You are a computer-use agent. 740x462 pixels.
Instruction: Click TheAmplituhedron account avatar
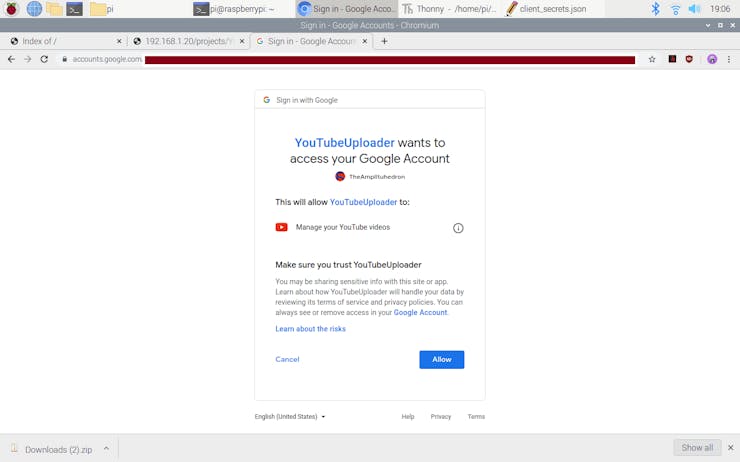pyautogui.click(x=340, y=176)
